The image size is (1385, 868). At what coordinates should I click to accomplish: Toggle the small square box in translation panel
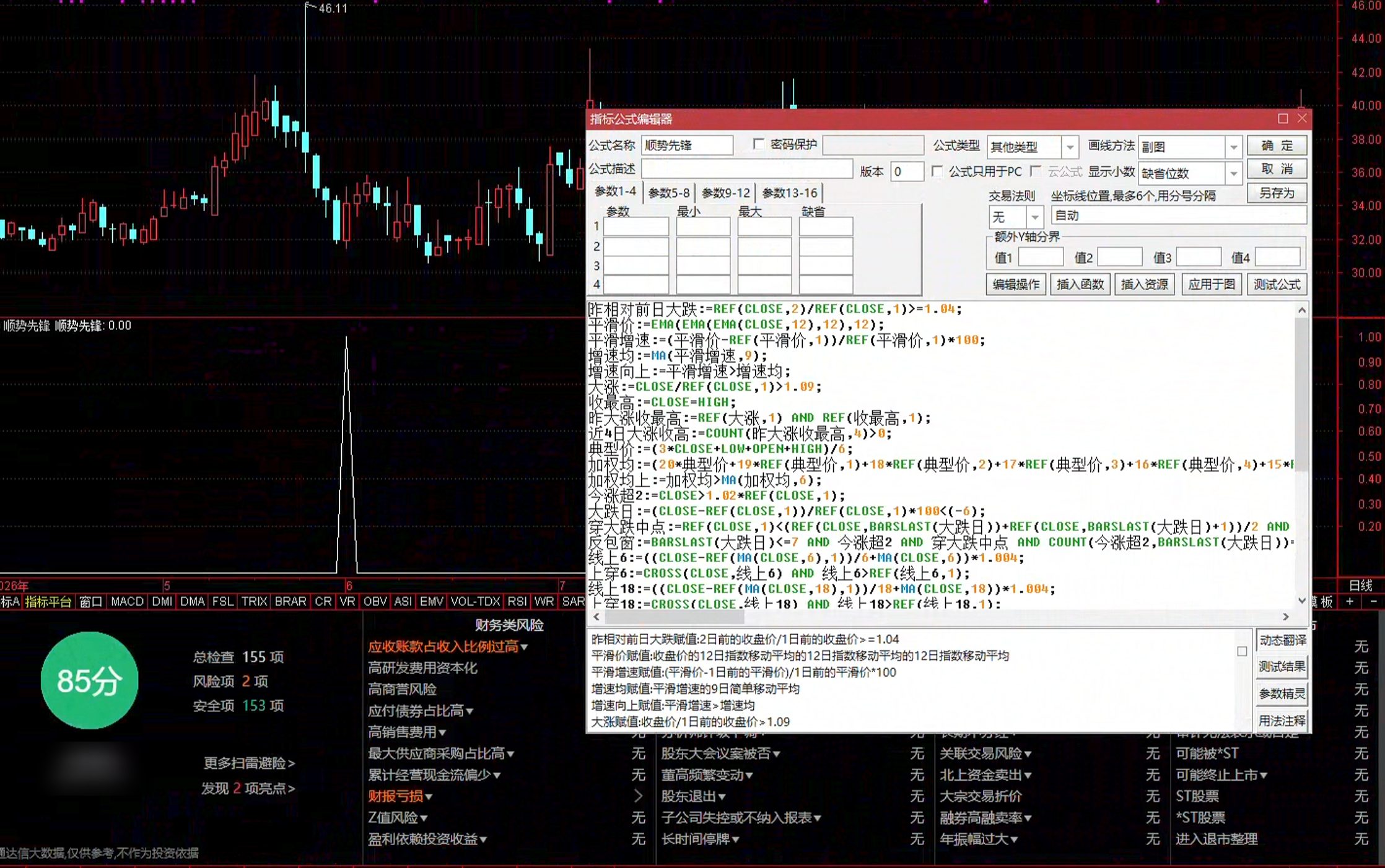(1242, 651)
